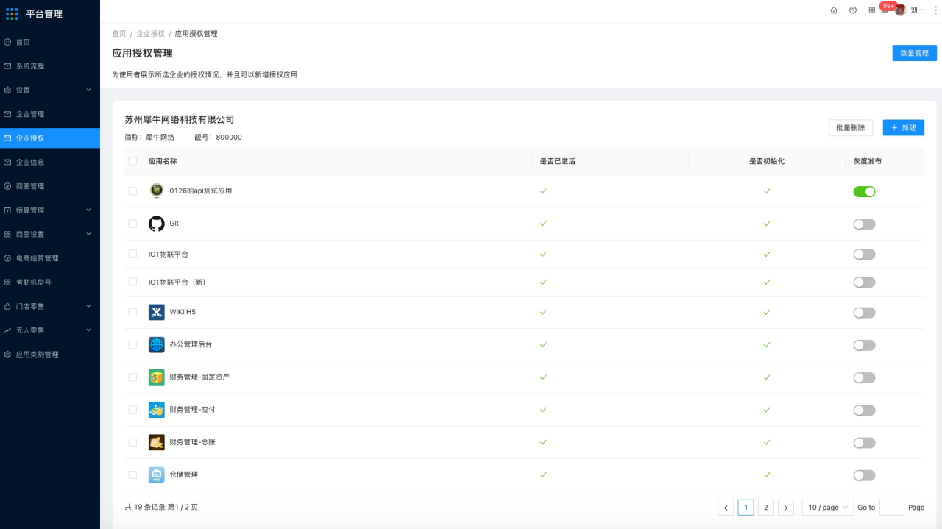This screenshot has height=529, width=942.
Task: Open the app grid icon in top bar
Action: click(872, 10)
